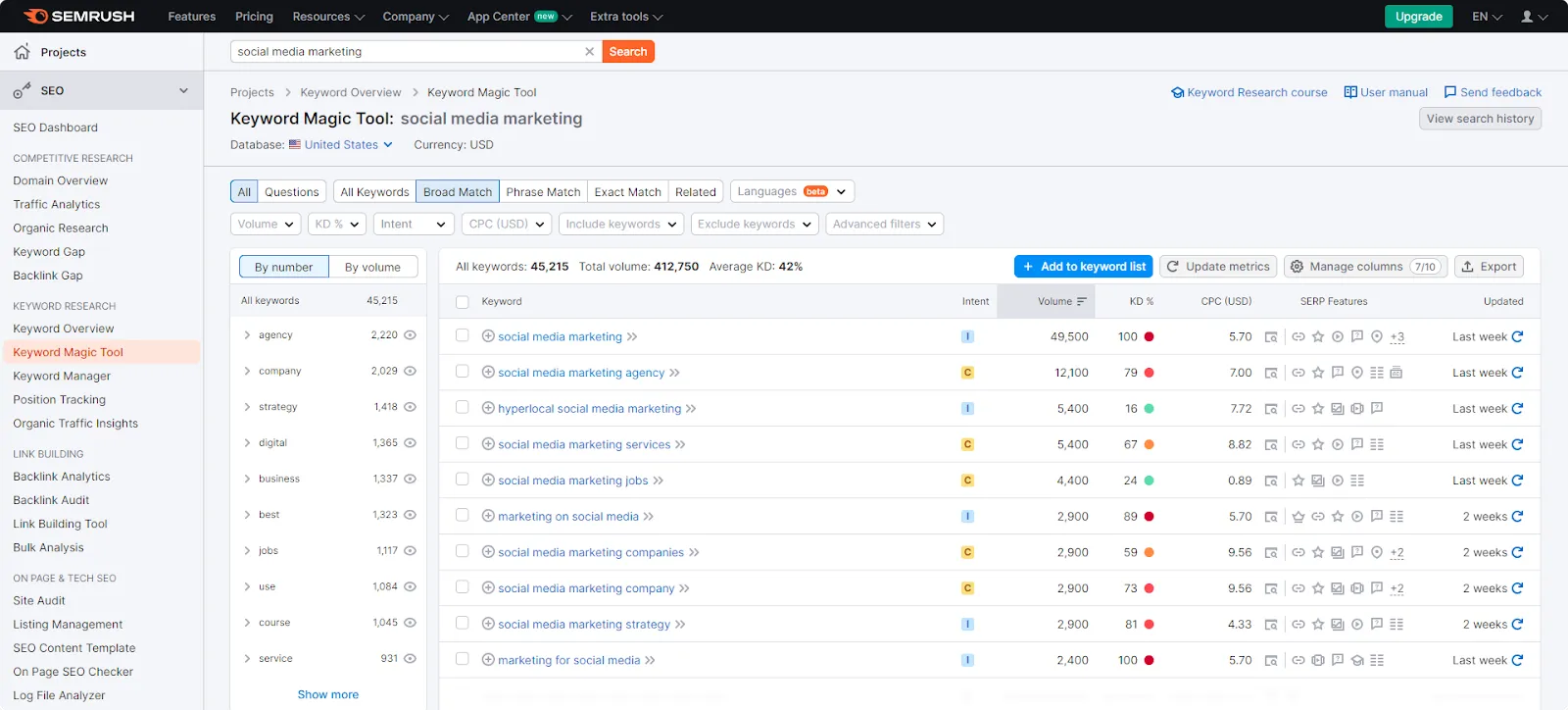This screenshot has width=1568, height=710.
Task: Click the orange Search button
Action: click(x=628, y=52)
